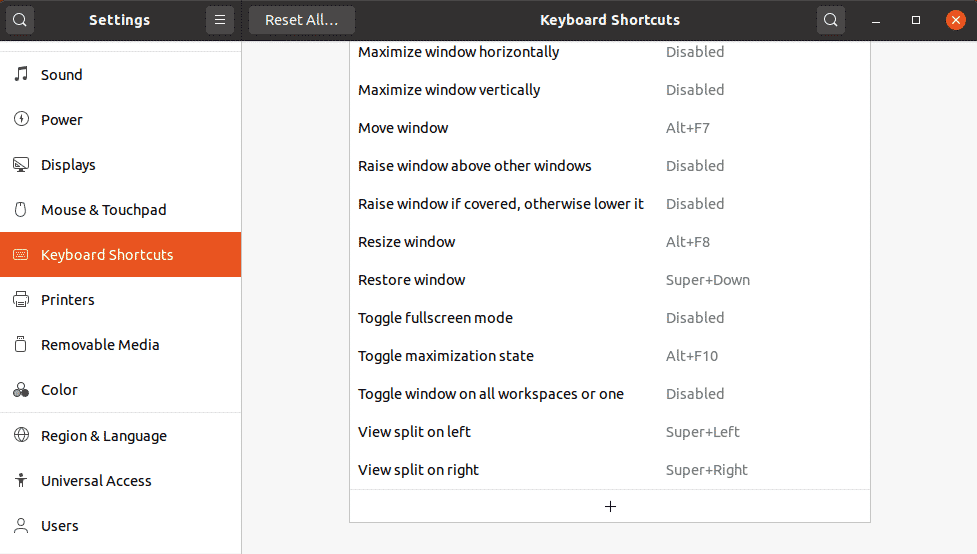Click the search icon beside Keyboard Shortcuts title
The image size is (977, 554).
click(830, 20)
